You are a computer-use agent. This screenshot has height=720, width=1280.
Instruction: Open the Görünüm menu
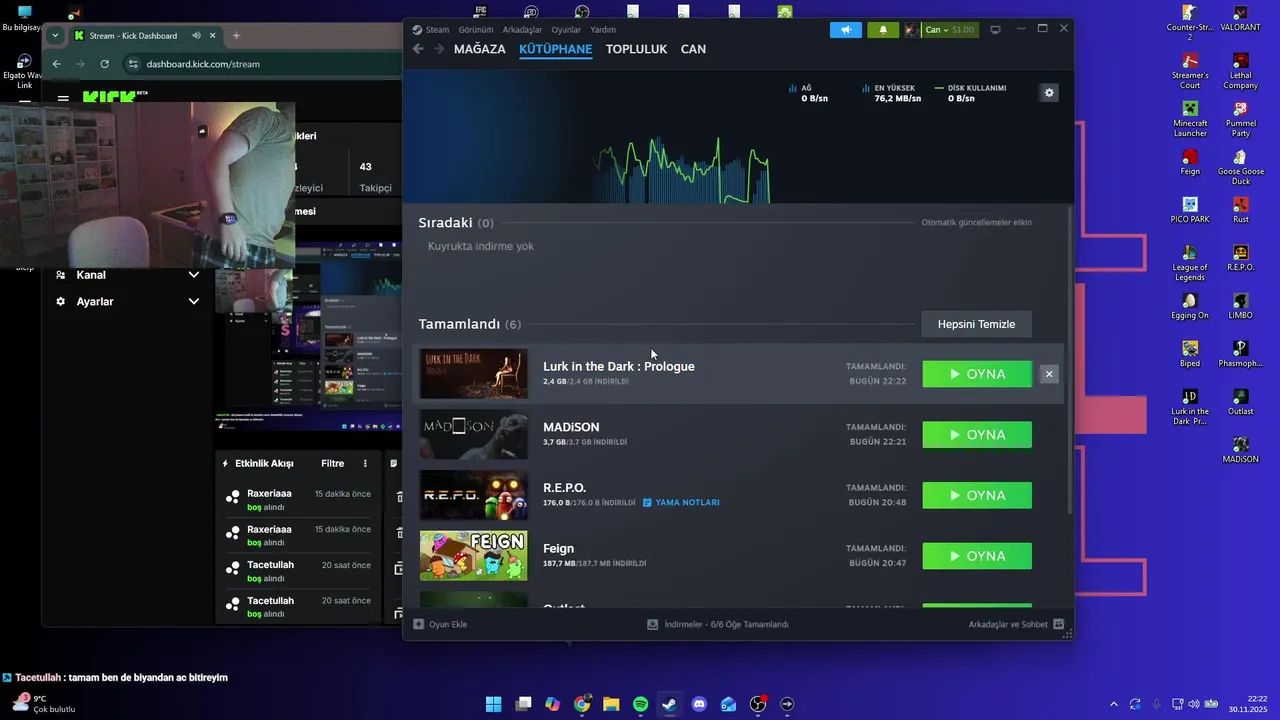476,30
